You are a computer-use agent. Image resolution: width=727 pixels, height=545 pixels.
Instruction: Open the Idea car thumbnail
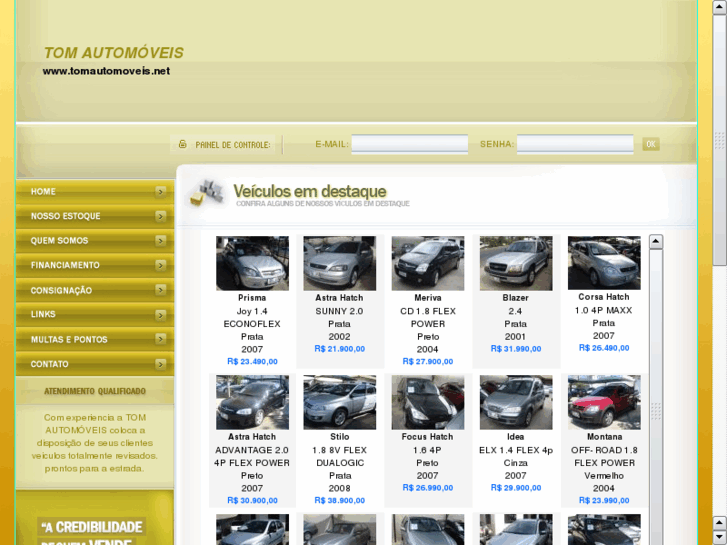click(516, 402)
